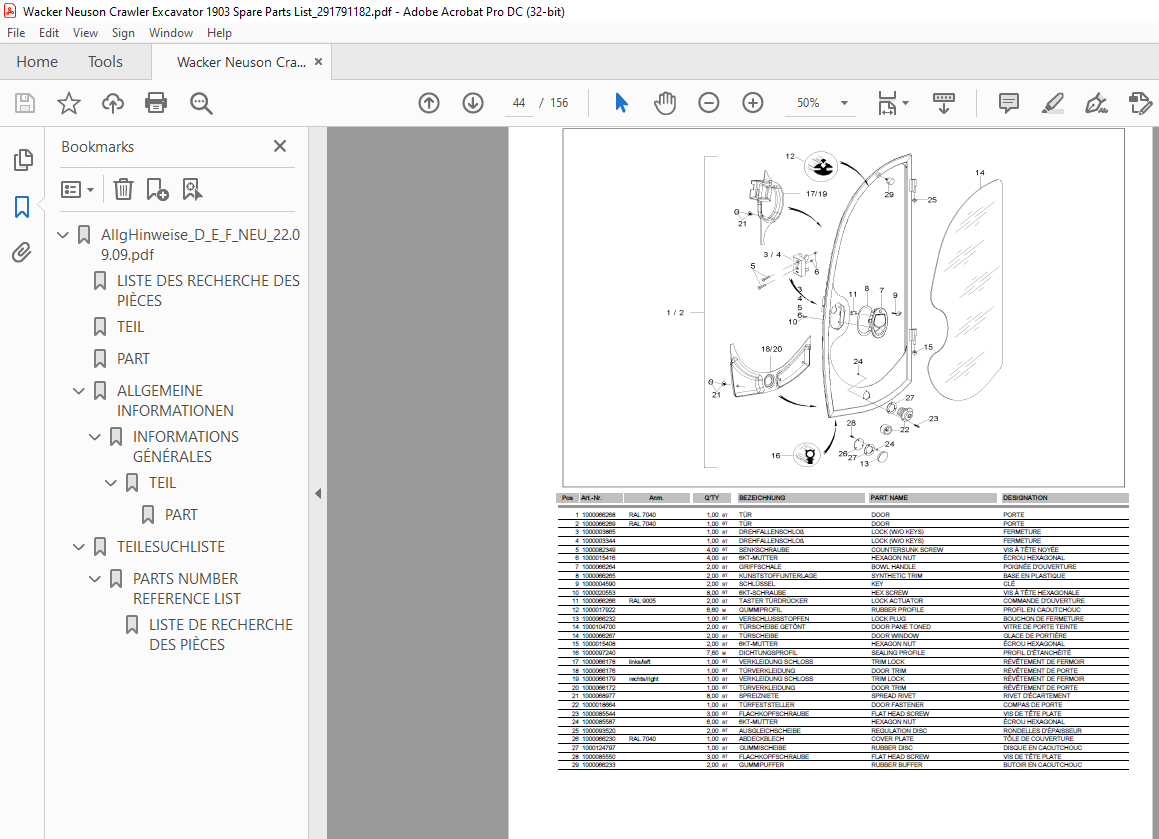
Task: Go to previous page arrow
Action: (x=429, y=103)
